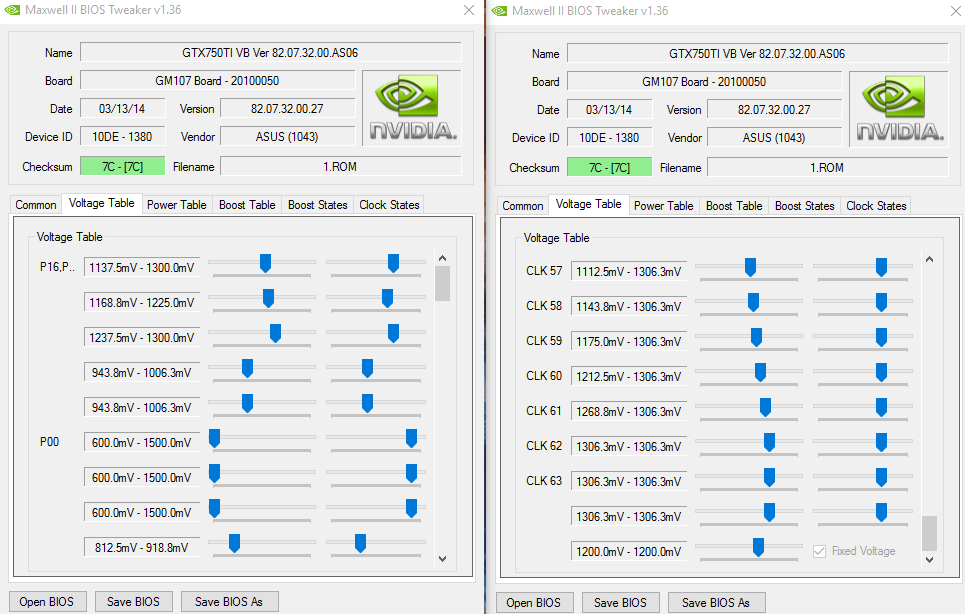Screen dimensions: 965x614
Task: Click title bar app icon in left window
Action: (12, 10)
